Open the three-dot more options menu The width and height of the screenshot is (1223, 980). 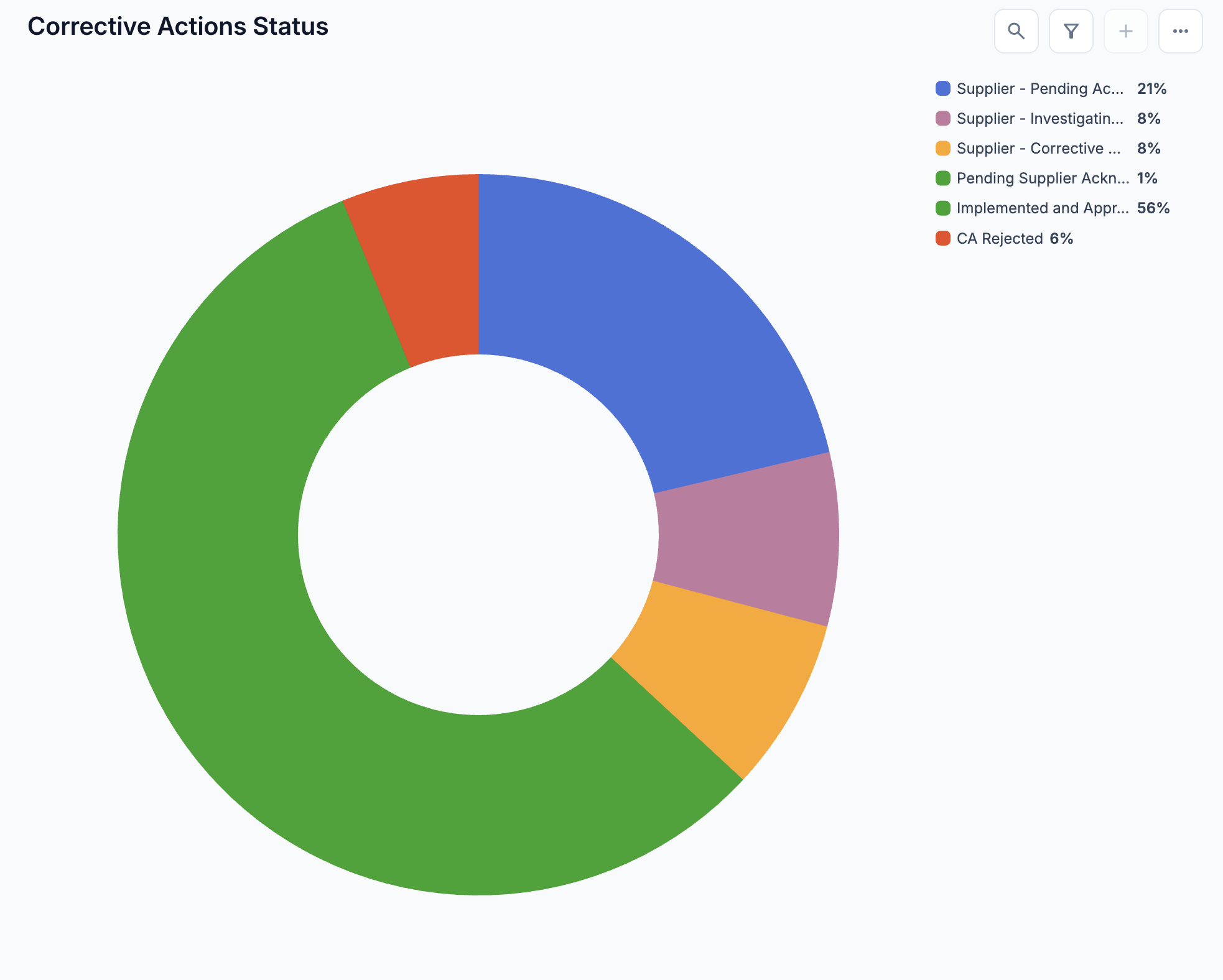1180,31
